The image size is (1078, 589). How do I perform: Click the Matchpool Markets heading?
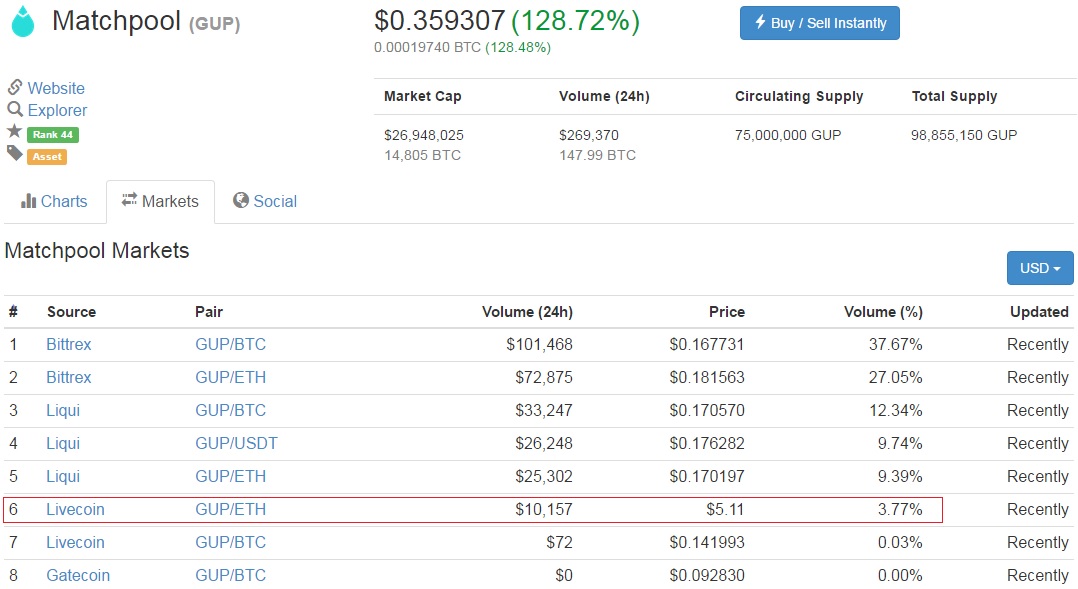pos(97,251)
